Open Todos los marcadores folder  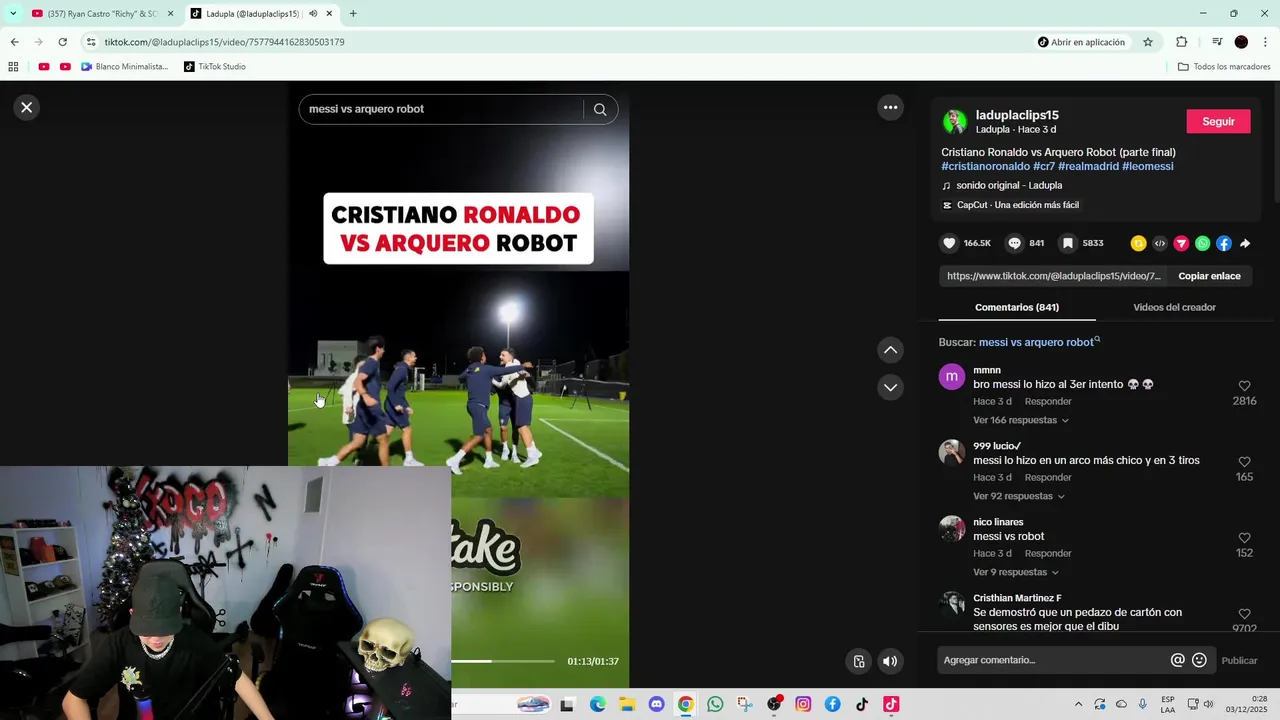[1224, 67]
